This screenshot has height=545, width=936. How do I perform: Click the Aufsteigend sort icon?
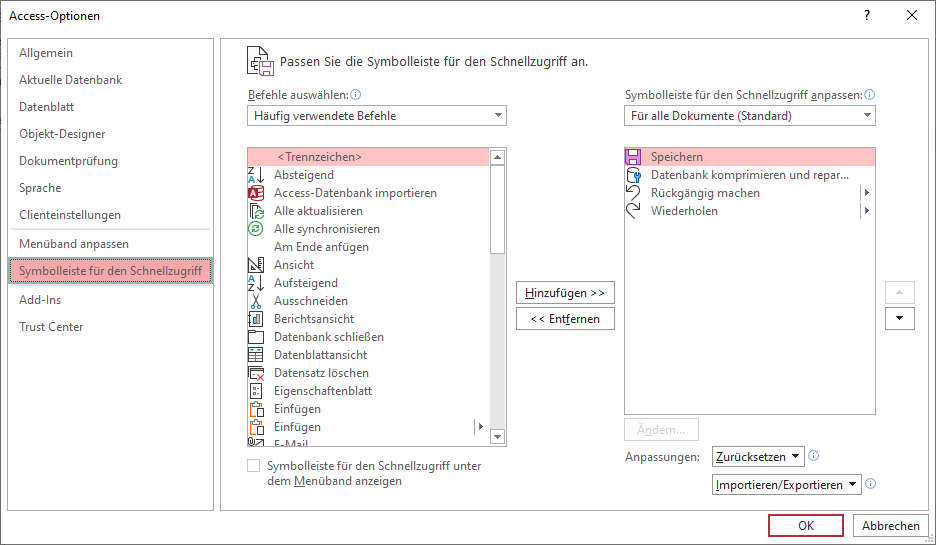pyautogui.click(x=255, y=282)
